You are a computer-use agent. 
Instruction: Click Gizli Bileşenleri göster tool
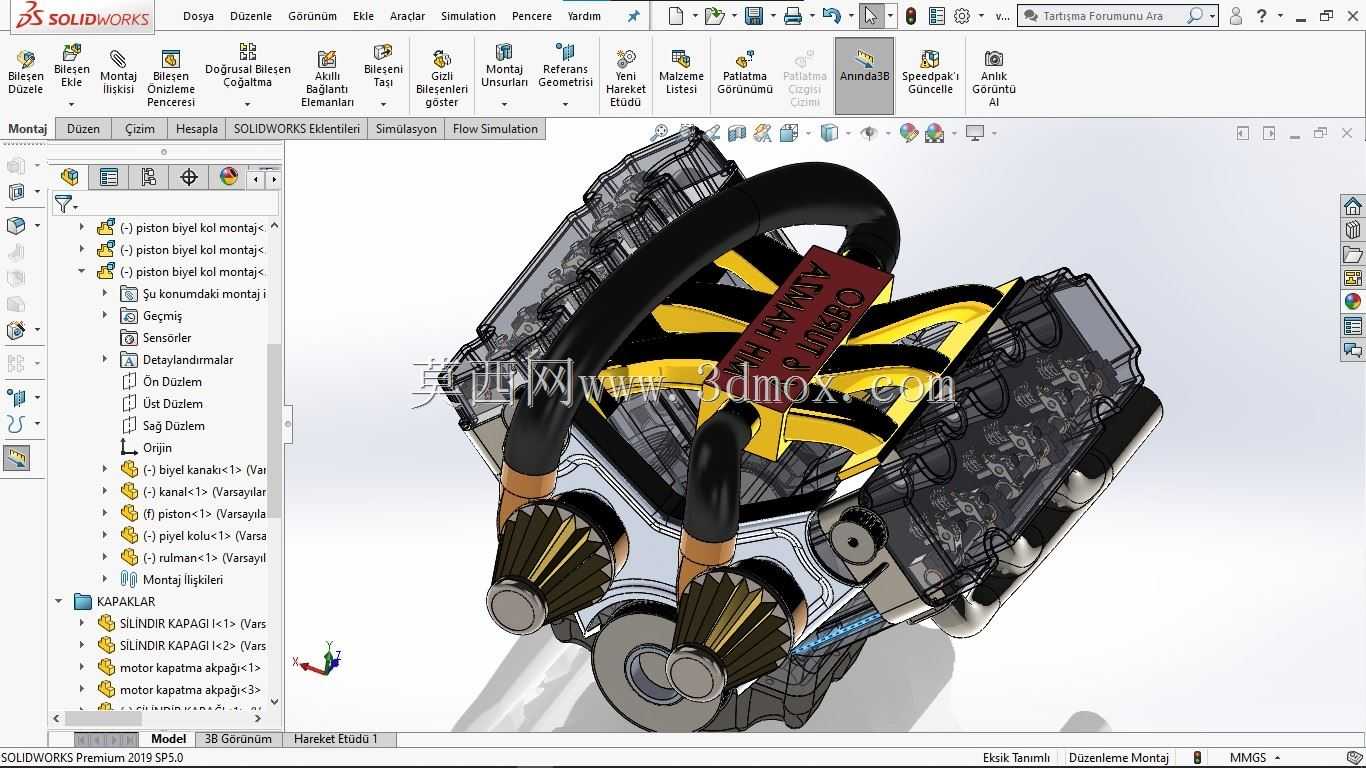click(441, 79)
